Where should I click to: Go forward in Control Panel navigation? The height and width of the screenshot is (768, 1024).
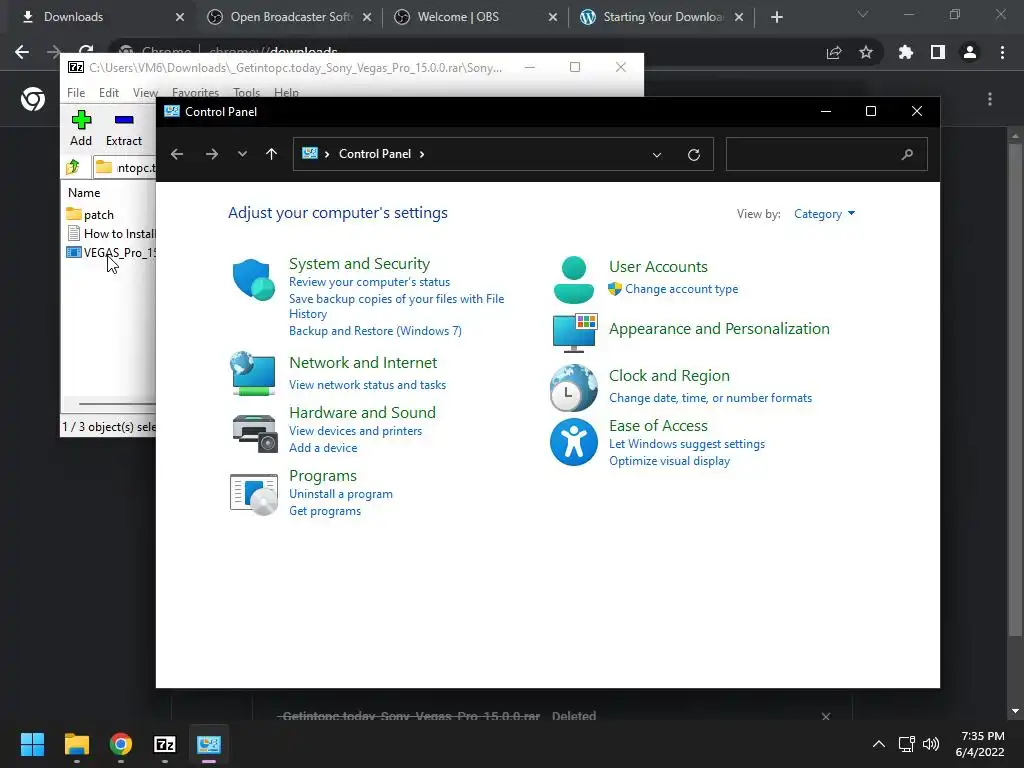[212, 154]
